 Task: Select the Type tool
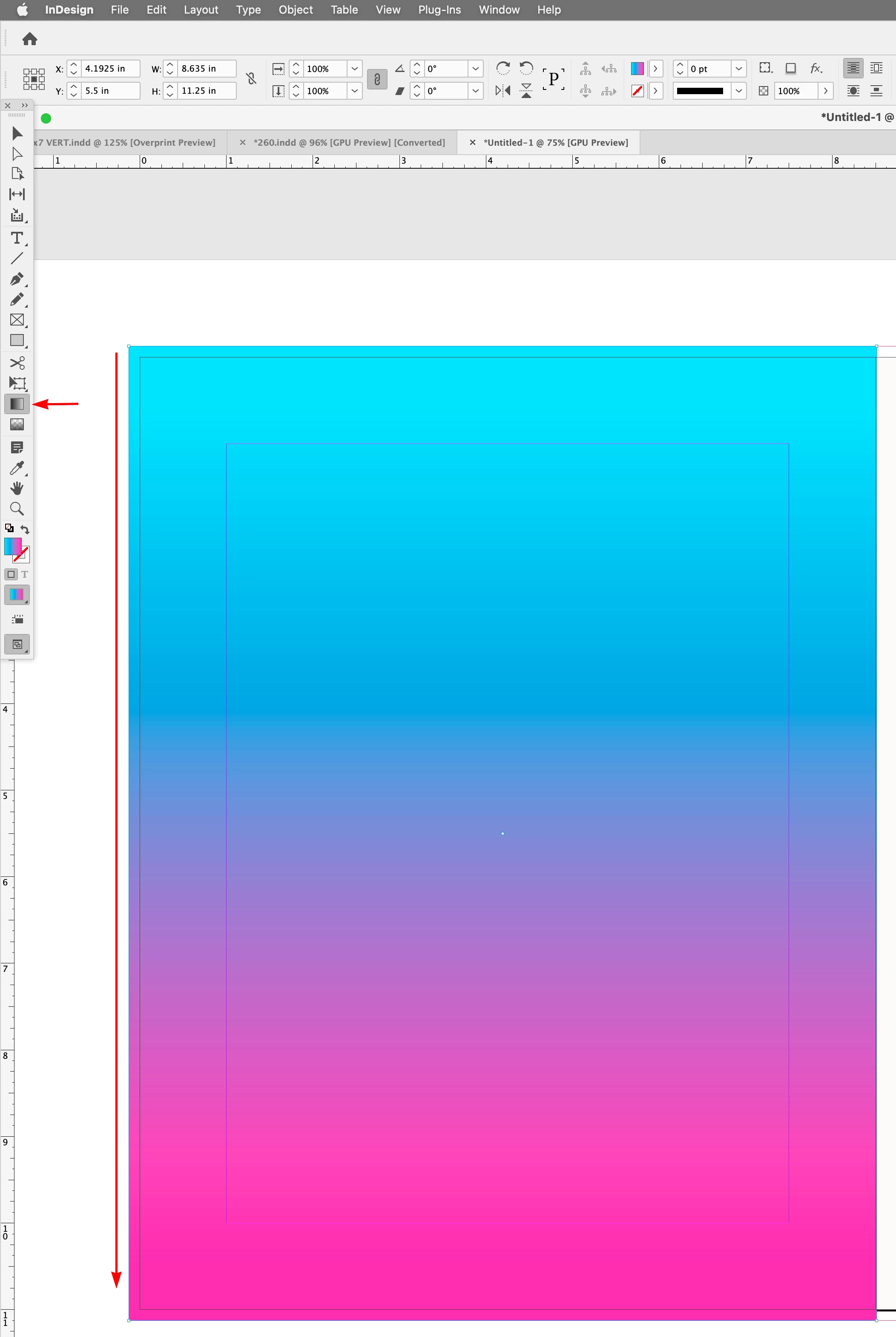[17, 238]
